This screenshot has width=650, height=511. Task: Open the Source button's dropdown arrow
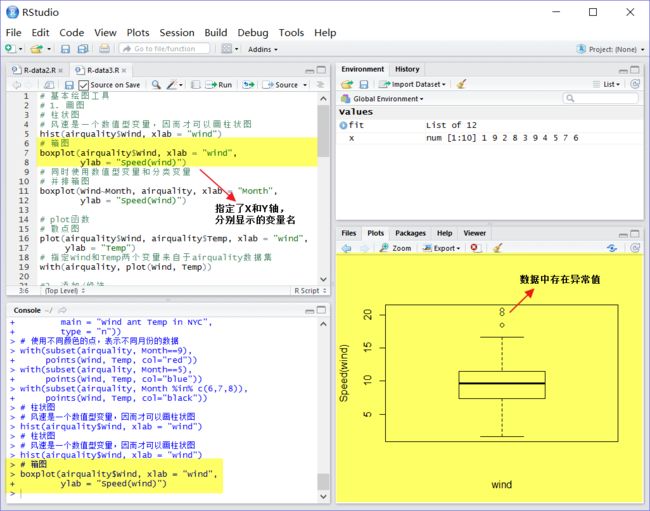(305, 85)
